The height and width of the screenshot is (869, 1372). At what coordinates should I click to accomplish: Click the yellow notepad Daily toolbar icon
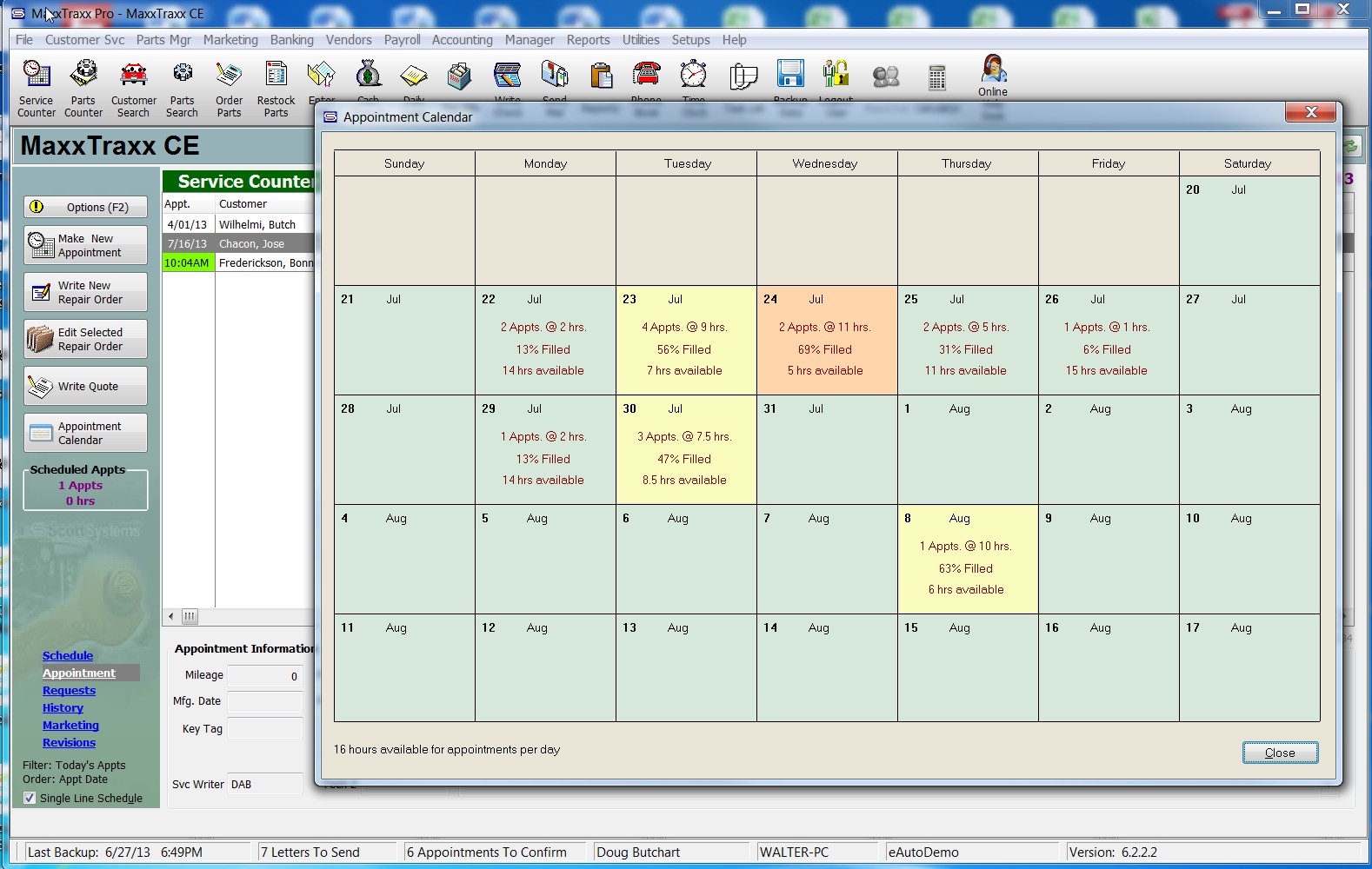[x=414, y=76]
